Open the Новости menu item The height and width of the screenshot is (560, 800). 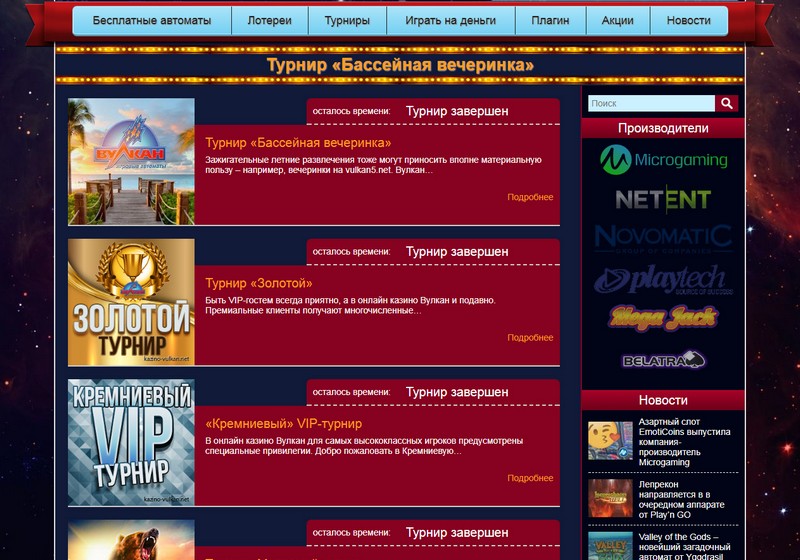(x=689, y=21)
